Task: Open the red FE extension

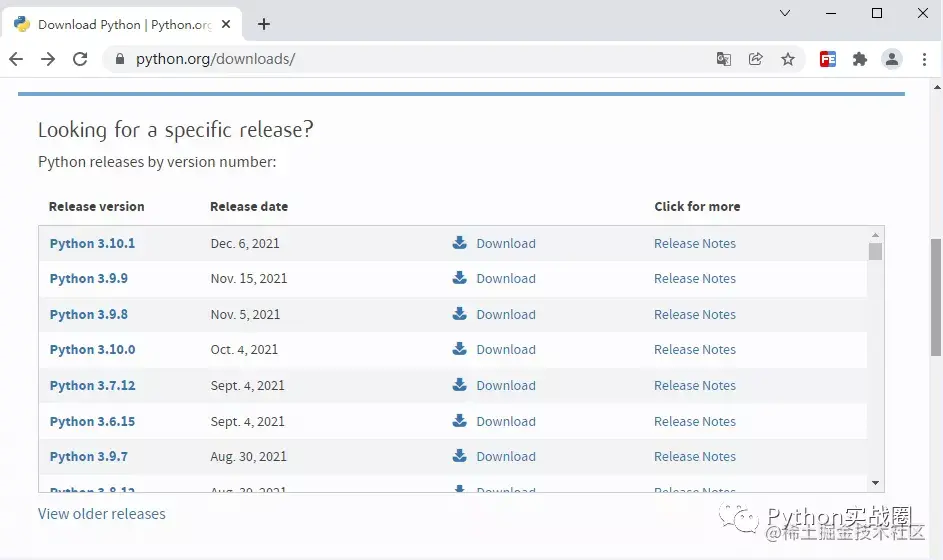Action: tap(828, 59)
